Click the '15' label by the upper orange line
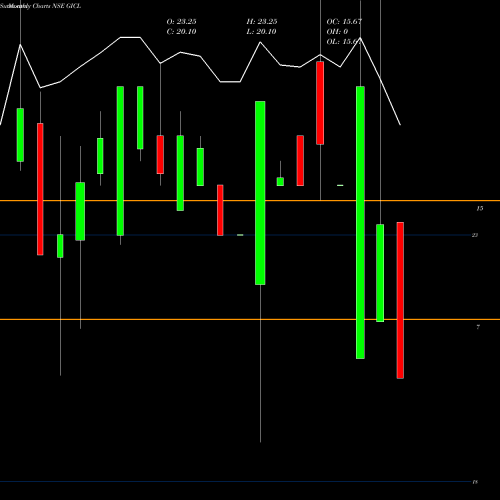This screenshot has width=500, height=500. 479,208
